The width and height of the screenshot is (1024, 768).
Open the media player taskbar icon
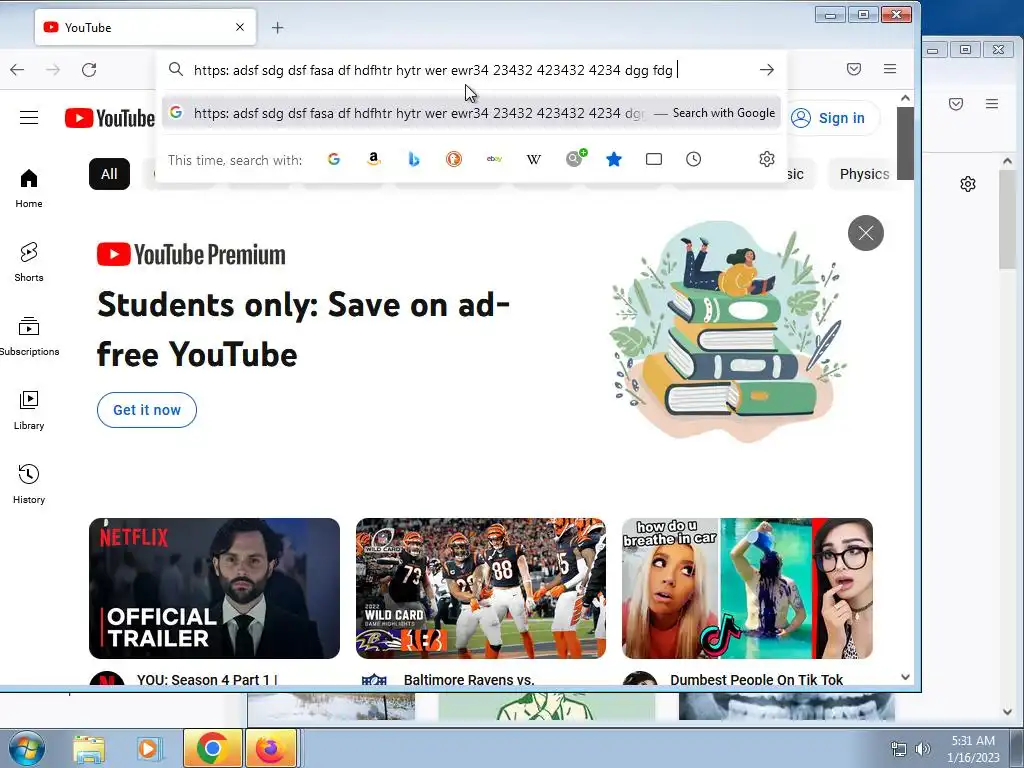click(149, 749)
